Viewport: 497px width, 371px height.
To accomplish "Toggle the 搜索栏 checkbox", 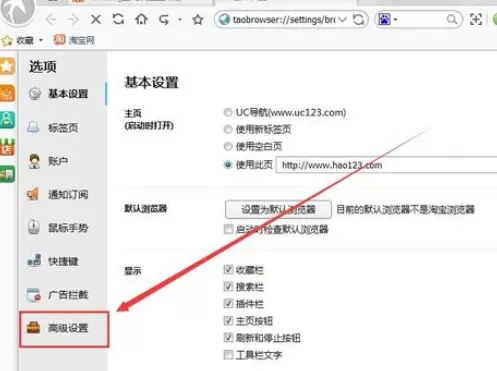I will coord(228,287).
